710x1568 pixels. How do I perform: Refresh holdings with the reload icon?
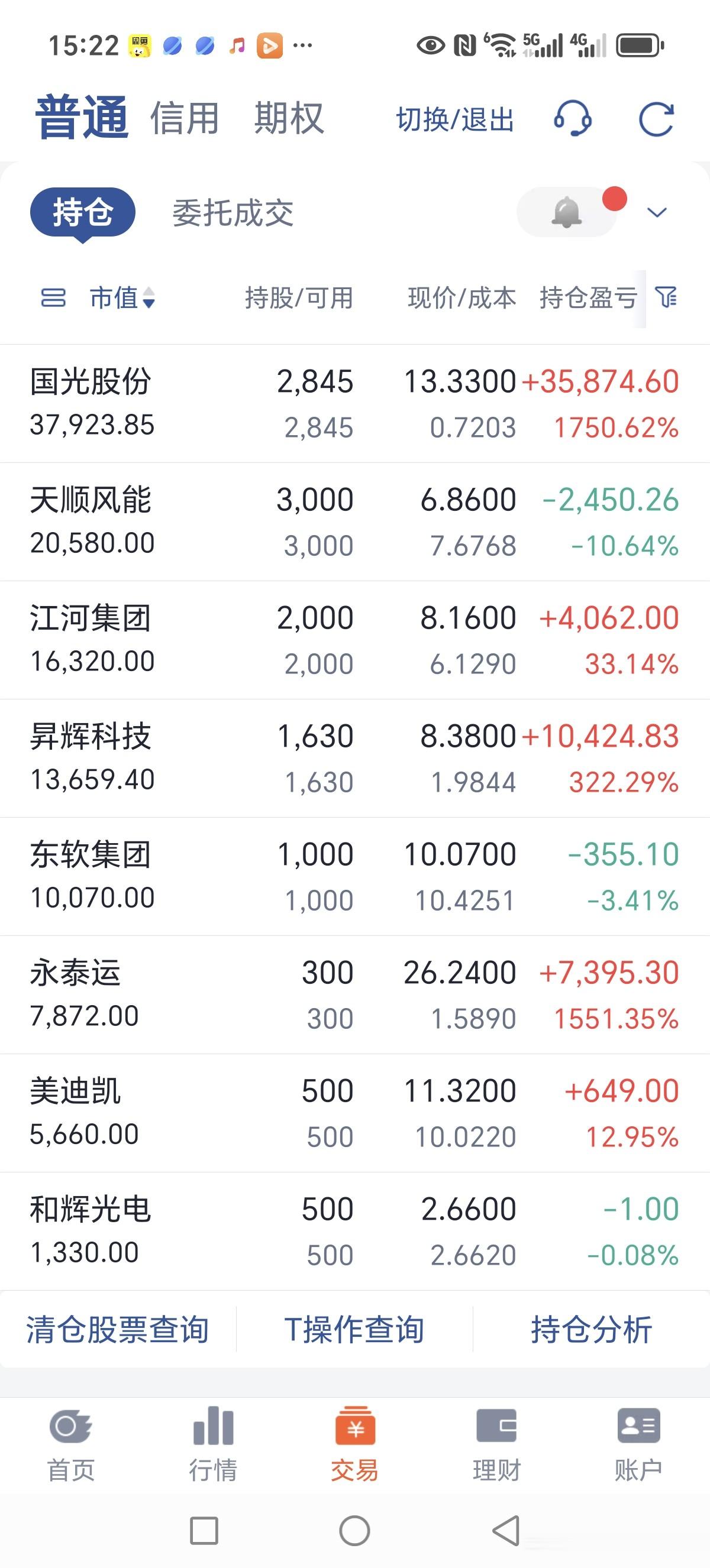pos(656,119)
